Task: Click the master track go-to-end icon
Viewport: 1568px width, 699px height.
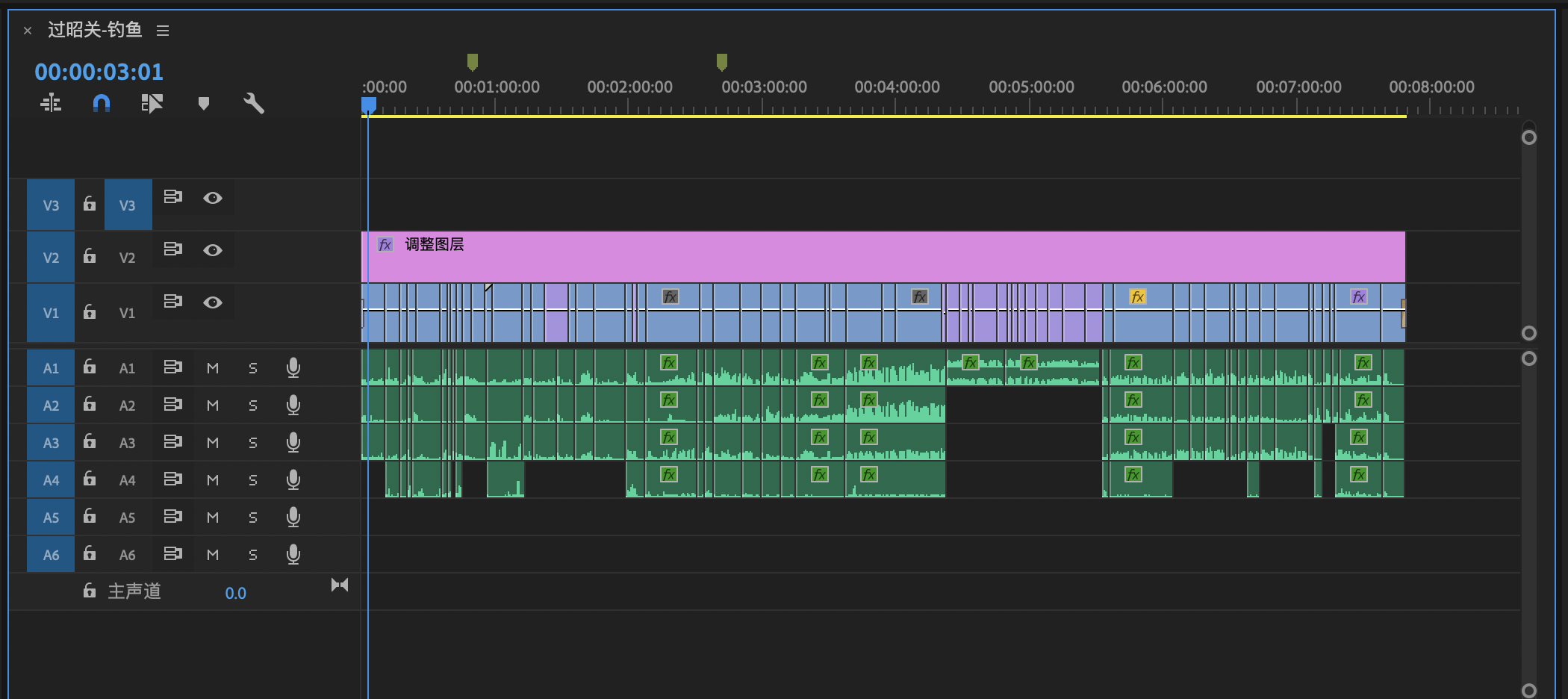Action: click(x=340, y=585)
